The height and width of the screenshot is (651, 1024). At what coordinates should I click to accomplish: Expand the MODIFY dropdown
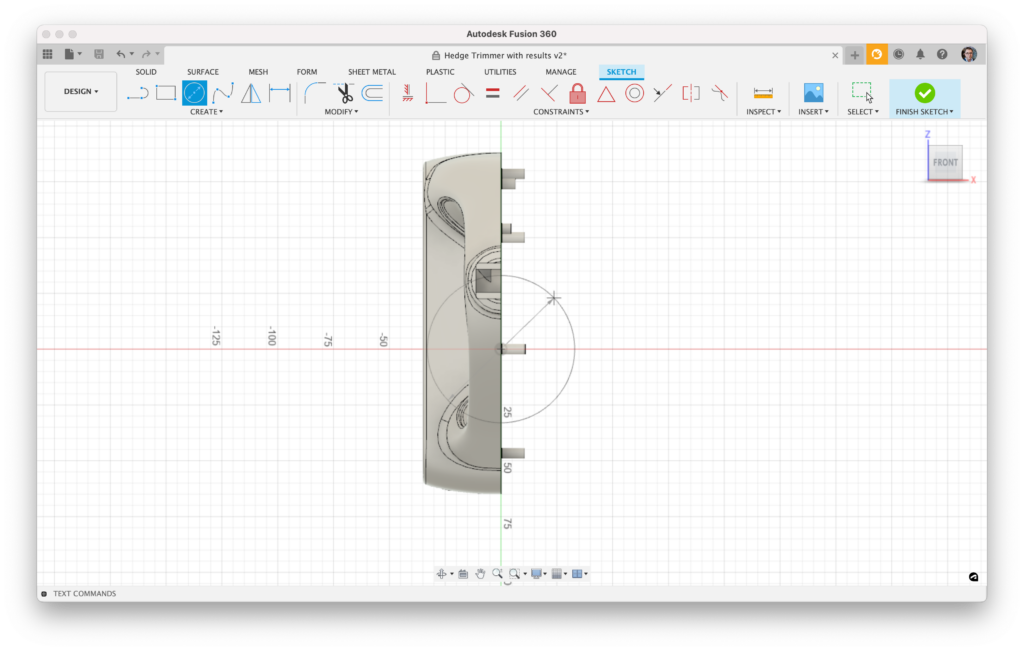pos(341,112)
